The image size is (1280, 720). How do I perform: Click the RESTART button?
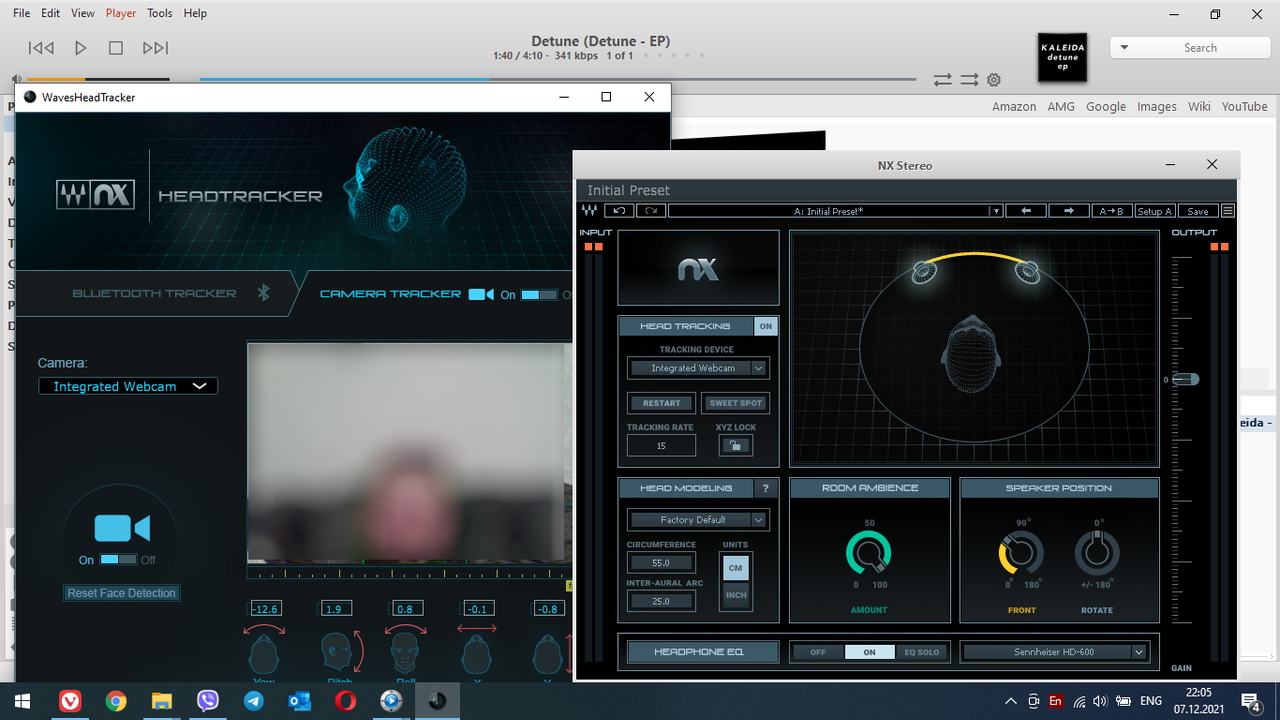point(662,403)
